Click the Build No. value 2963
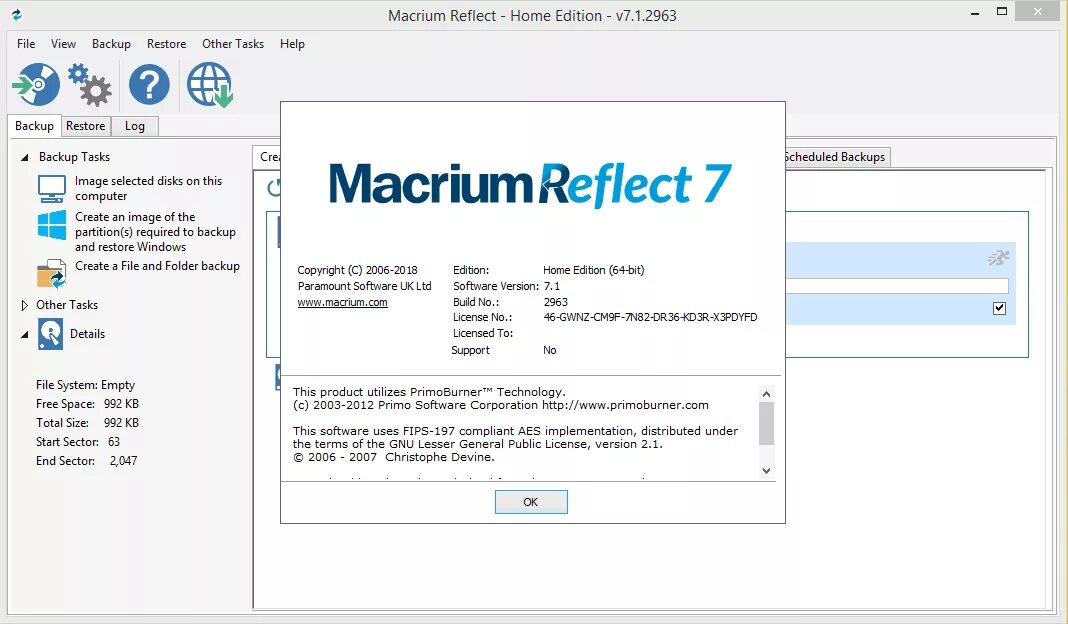 [556, 302]
